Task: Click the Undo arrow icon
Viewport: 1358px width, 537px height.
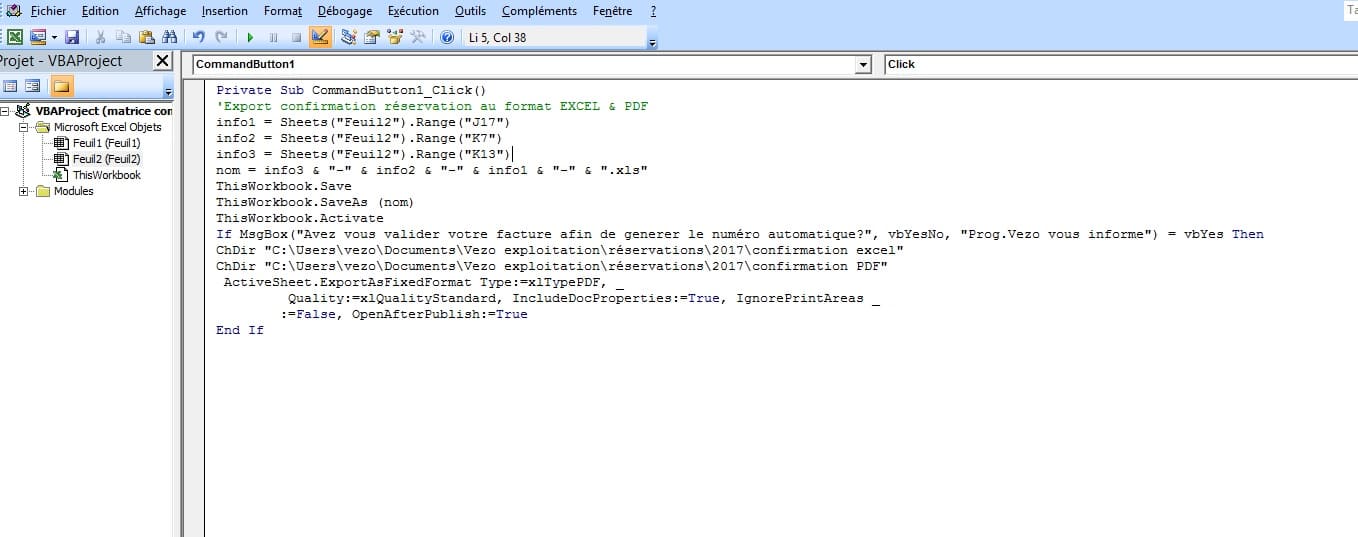Action: point(198,37)
